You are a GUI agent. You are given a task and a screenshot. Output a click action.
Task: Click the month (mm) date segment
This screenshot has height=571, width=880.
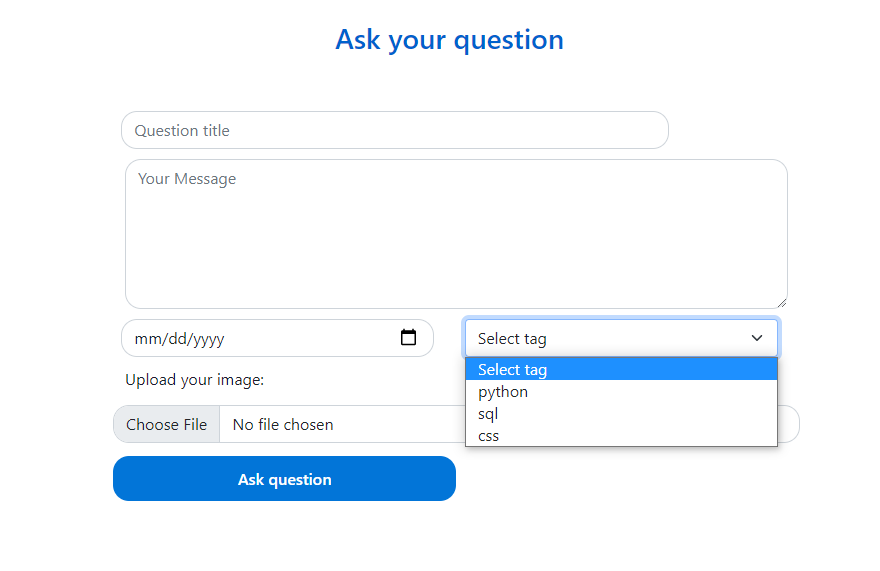coord(147,339)
